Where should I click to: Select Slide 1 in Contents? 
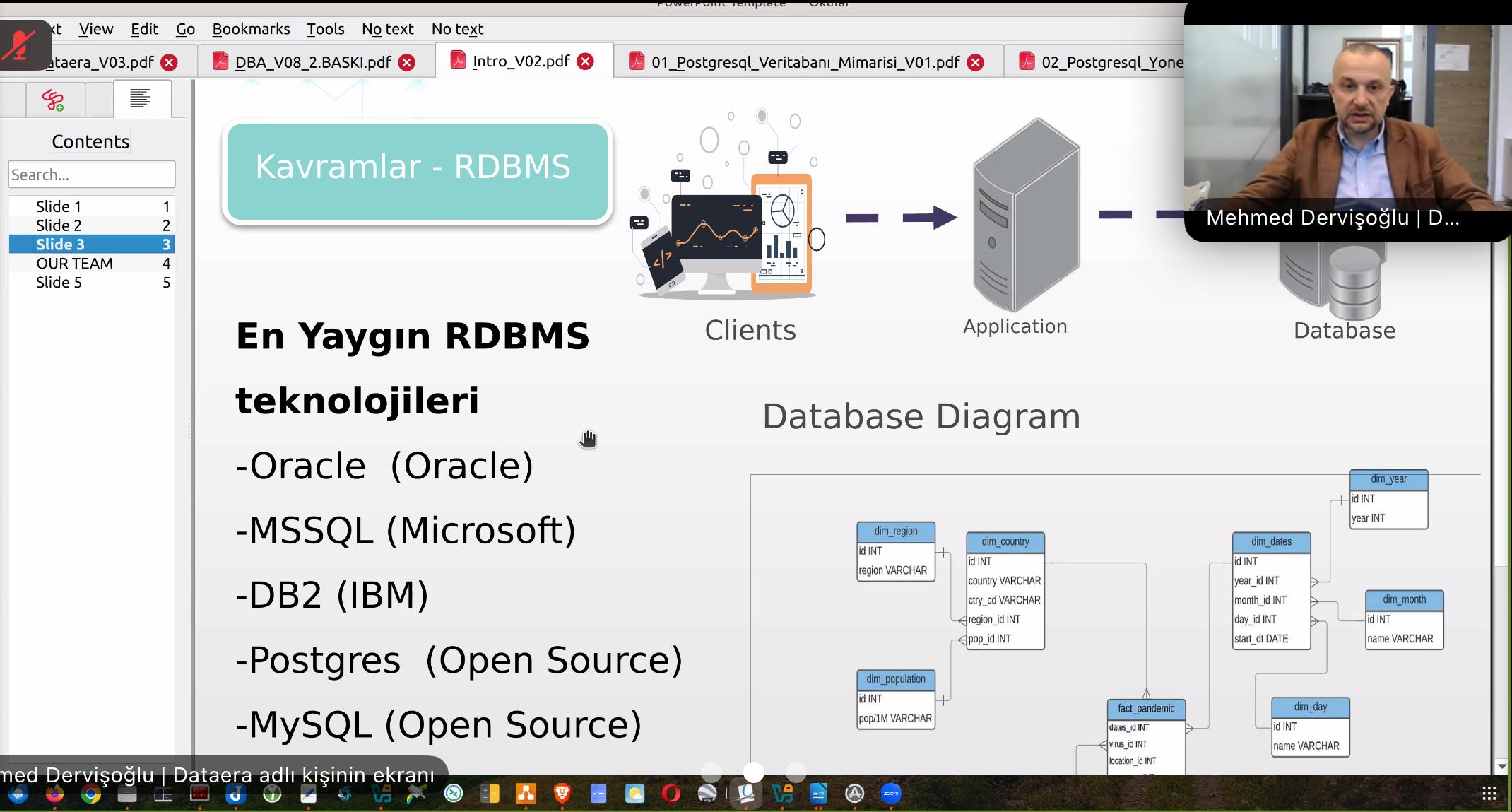tap(91, 206)
